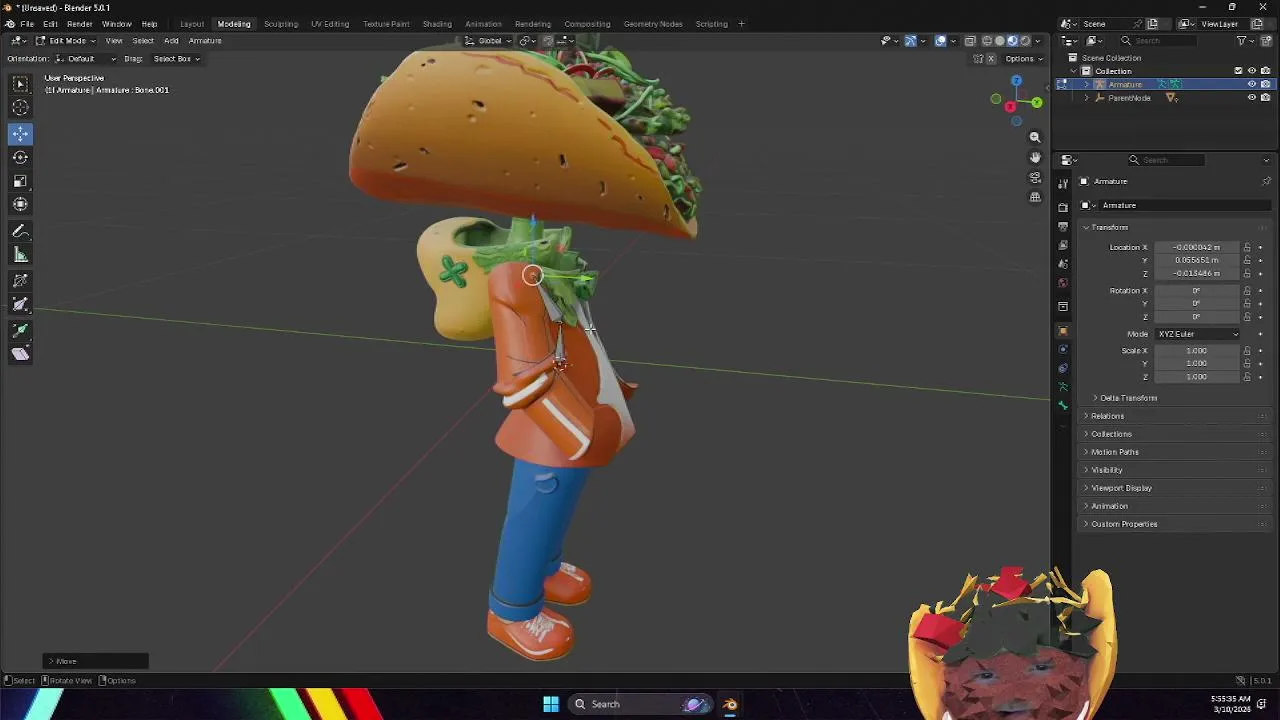Hide the ParentNode object with its eye icon
This screenshot has width=1280, height=720.
(1251, 98)
